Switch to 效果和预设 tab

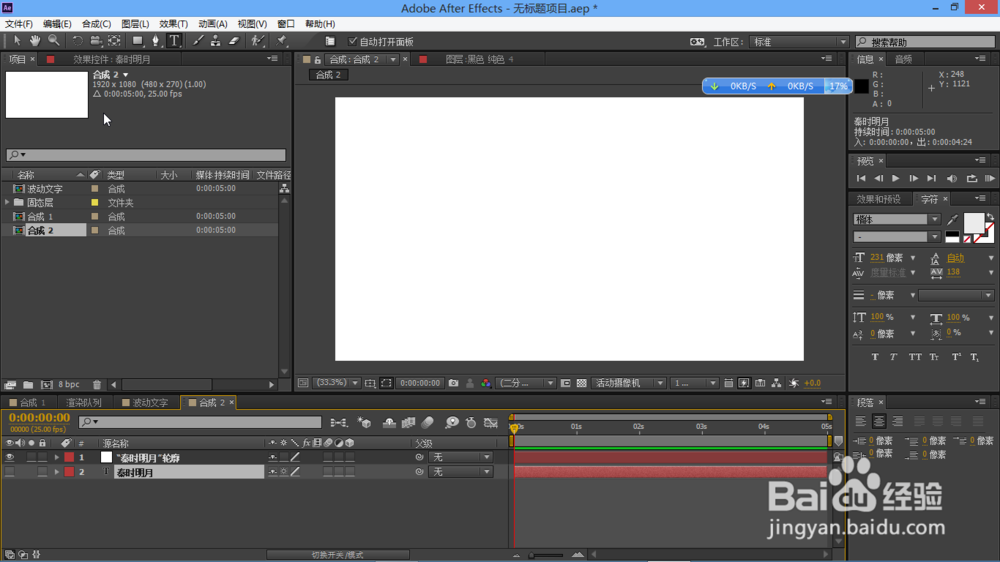coord(878,199)
